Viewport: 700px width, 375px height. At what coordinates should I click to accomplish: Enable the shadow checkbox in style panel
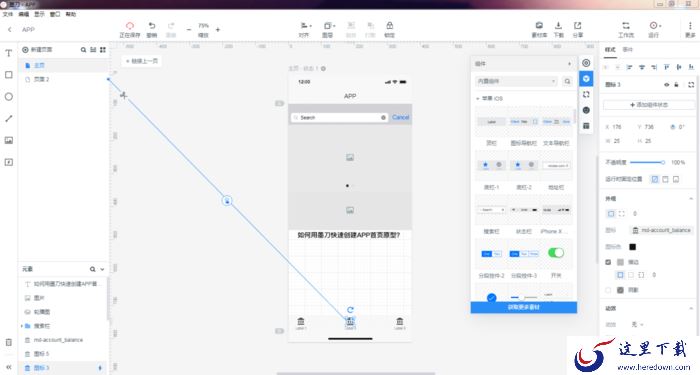point(608,290)
